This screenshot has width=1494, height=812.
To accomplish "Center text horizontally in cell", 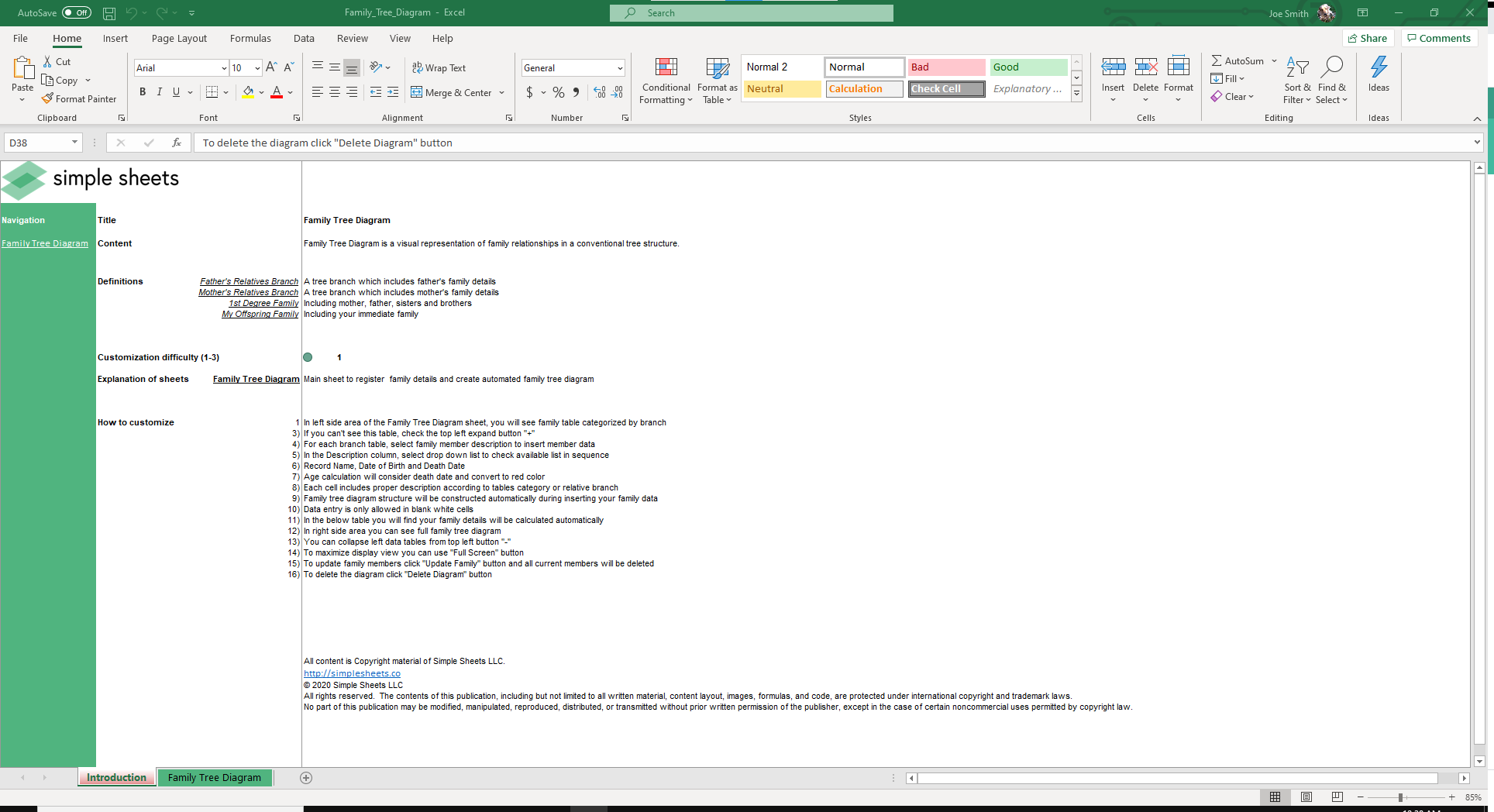I will click(335, 92).
